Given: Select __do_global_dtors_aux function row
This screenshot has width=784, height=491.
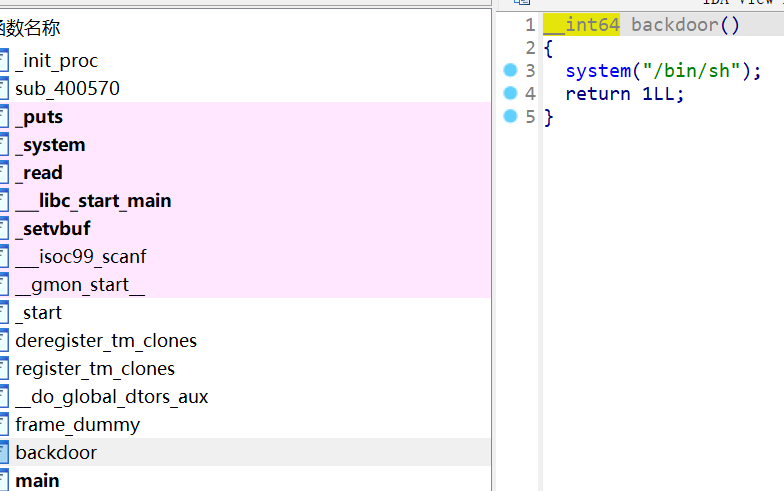Looking at the screenshot, I should pos(245,396).
